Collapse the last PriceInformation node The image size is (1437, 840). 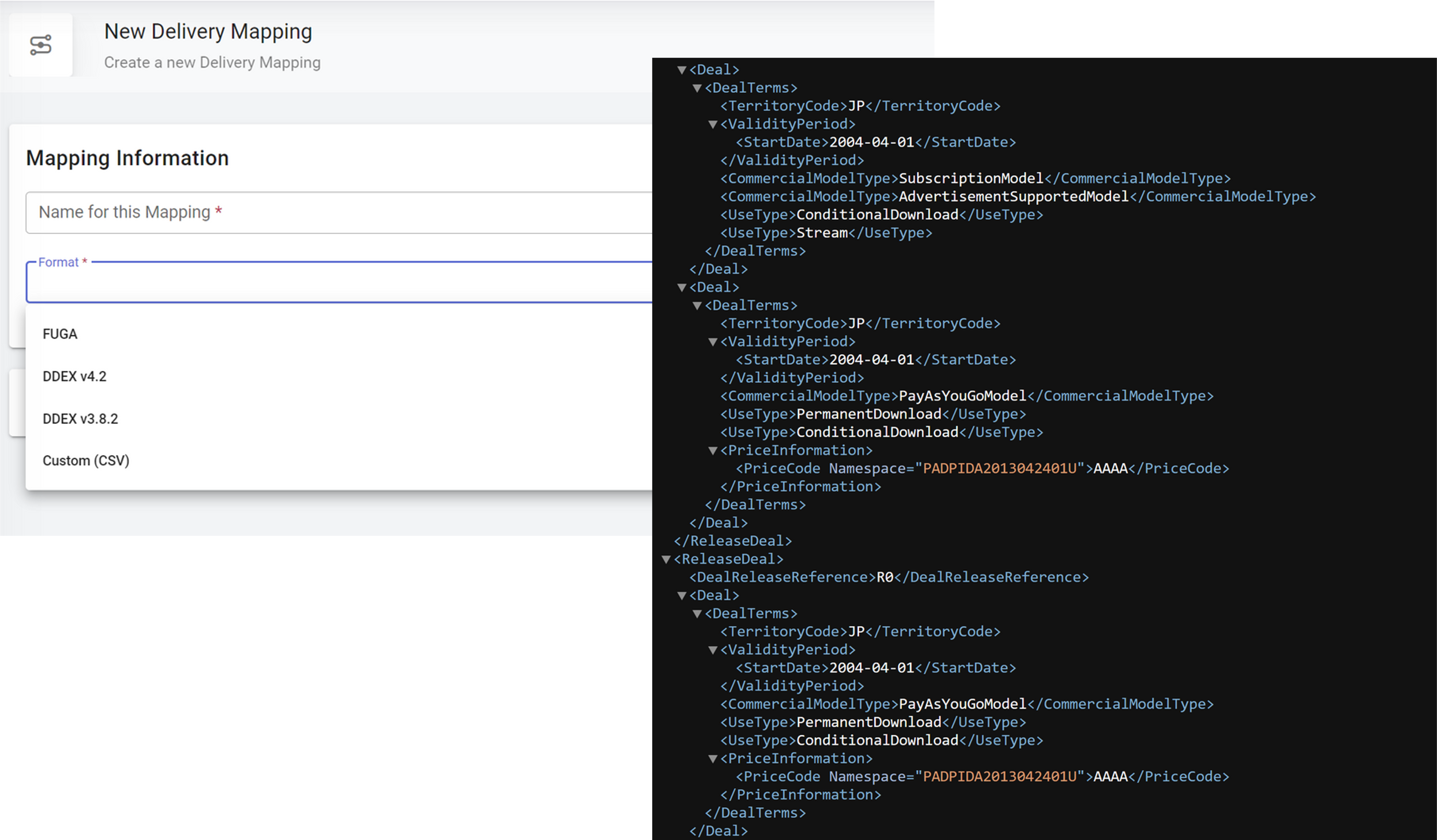coord(712,759)
